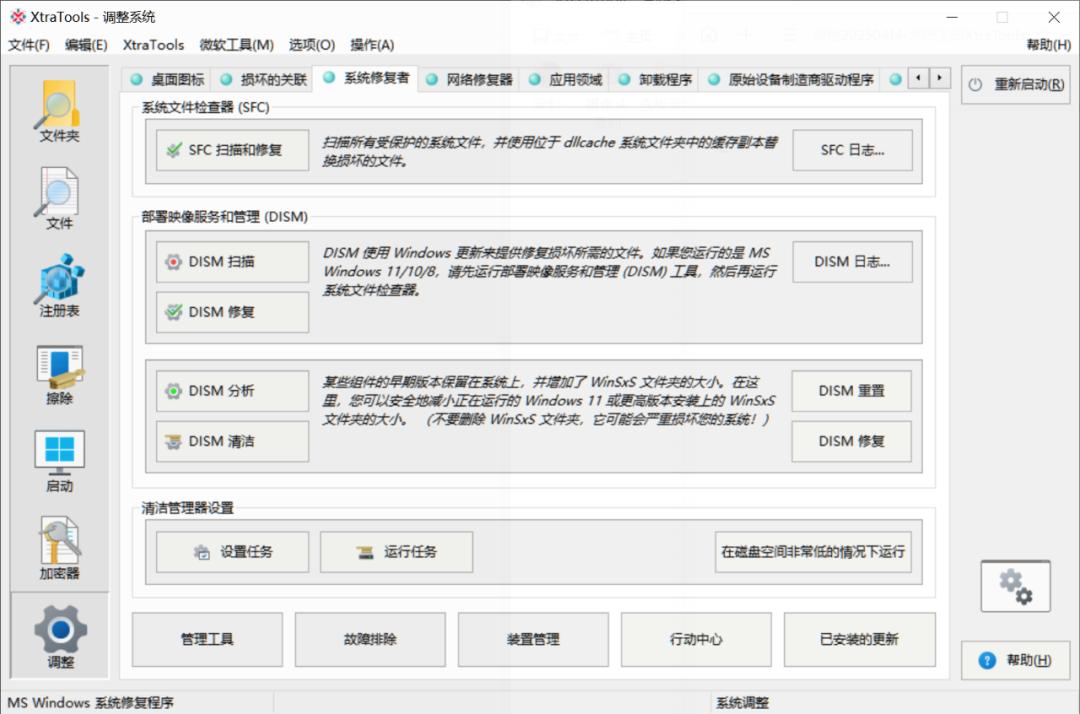Click 重新启动(R) in the top right
Viewport: 1080px width, 714px height.
coord(1015,85)
